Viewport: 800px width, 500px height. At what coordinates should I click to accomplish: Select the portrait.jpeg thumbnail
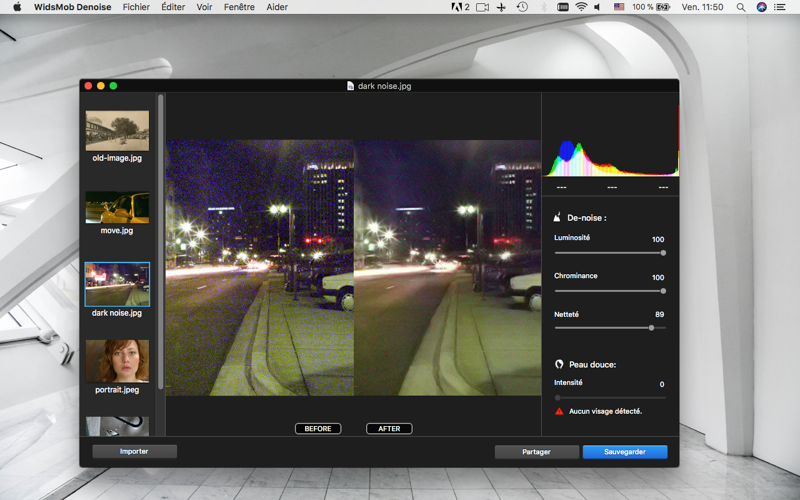[117, 361]
